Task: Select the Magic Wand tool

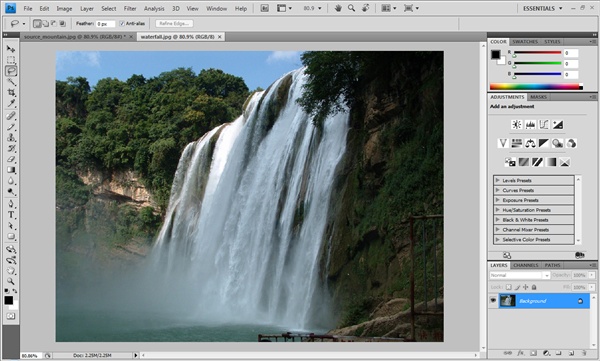Action: click(x=11, y=82)
